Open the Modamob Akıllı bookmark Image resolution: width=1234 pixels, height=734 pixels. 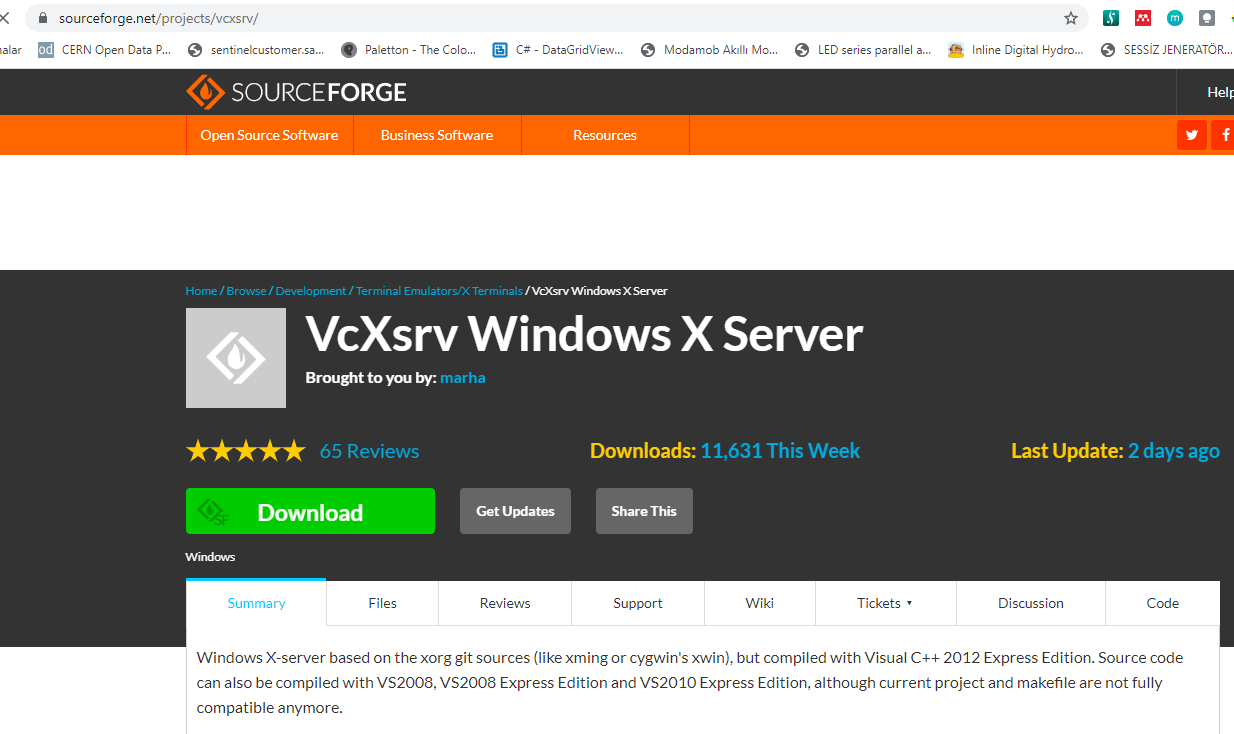point(709,50)
